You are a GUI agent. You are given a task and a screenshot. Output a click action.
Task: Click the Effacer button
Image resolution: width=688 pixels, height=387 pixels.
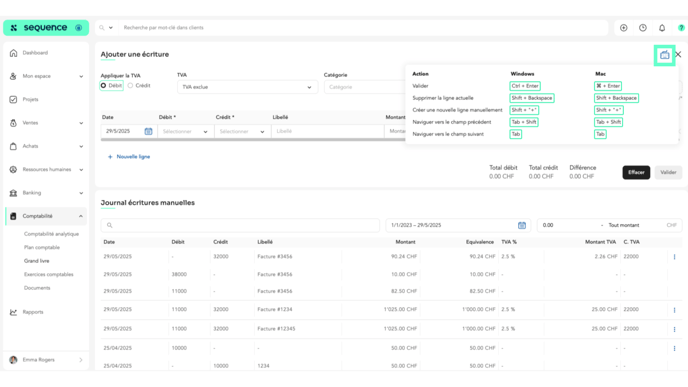(636, 172)
